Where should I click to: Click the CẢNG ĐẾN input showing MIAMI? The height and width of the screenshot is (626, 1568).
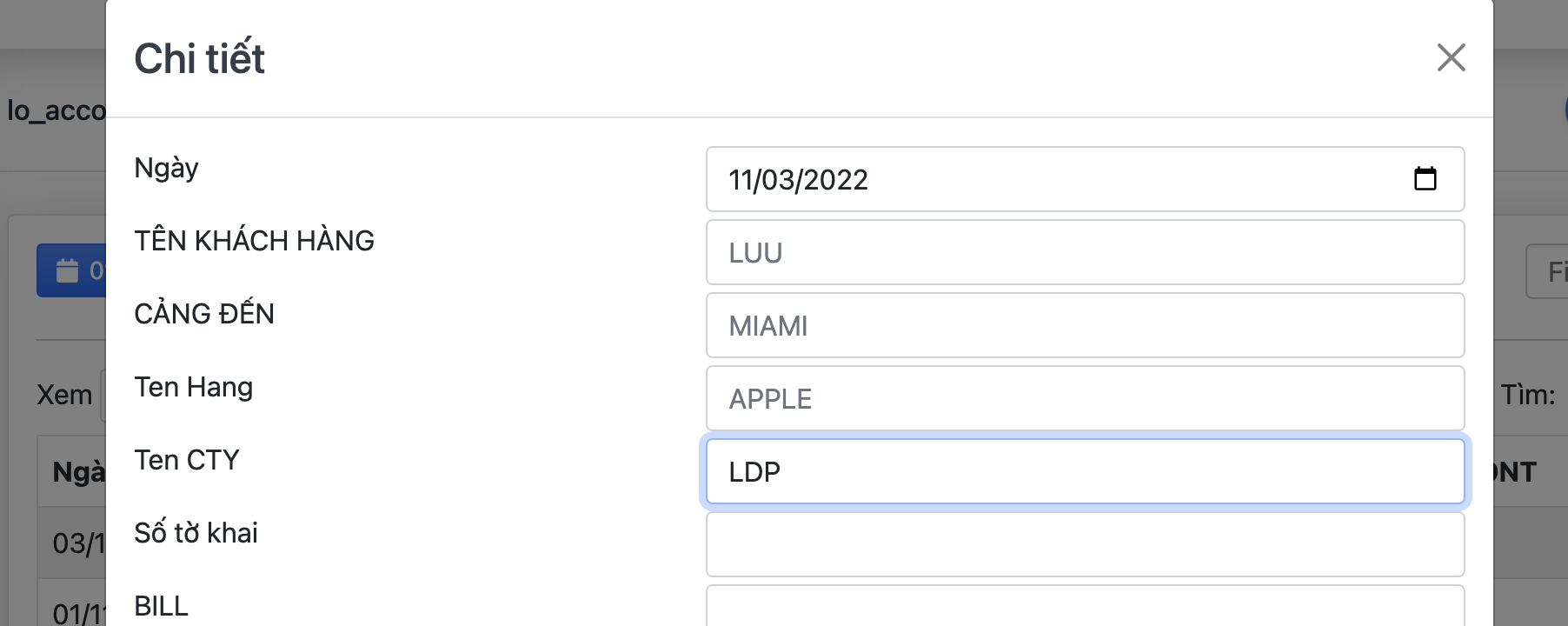[x=1085, y=325]
